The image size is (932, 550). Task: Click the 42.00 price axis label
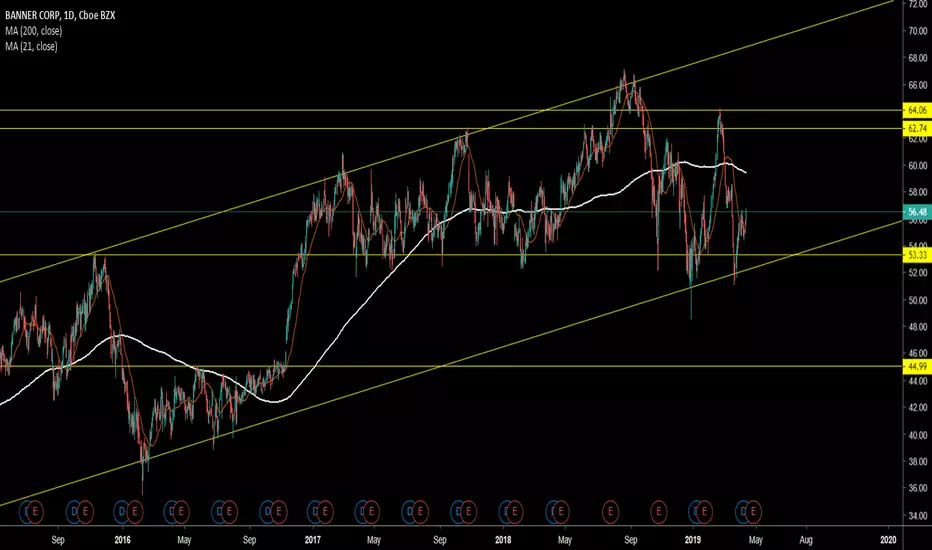(x=918, y=408)
